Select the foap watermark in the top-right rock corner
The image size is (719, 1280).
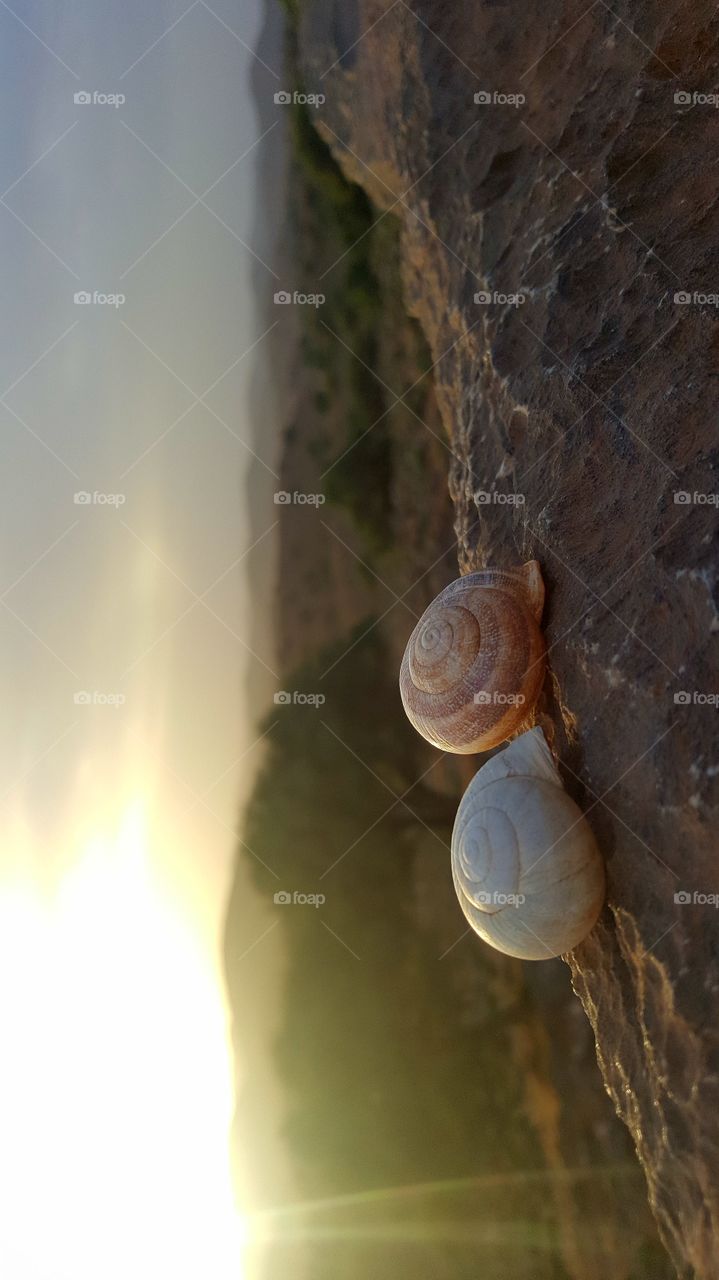pos(697,99)
